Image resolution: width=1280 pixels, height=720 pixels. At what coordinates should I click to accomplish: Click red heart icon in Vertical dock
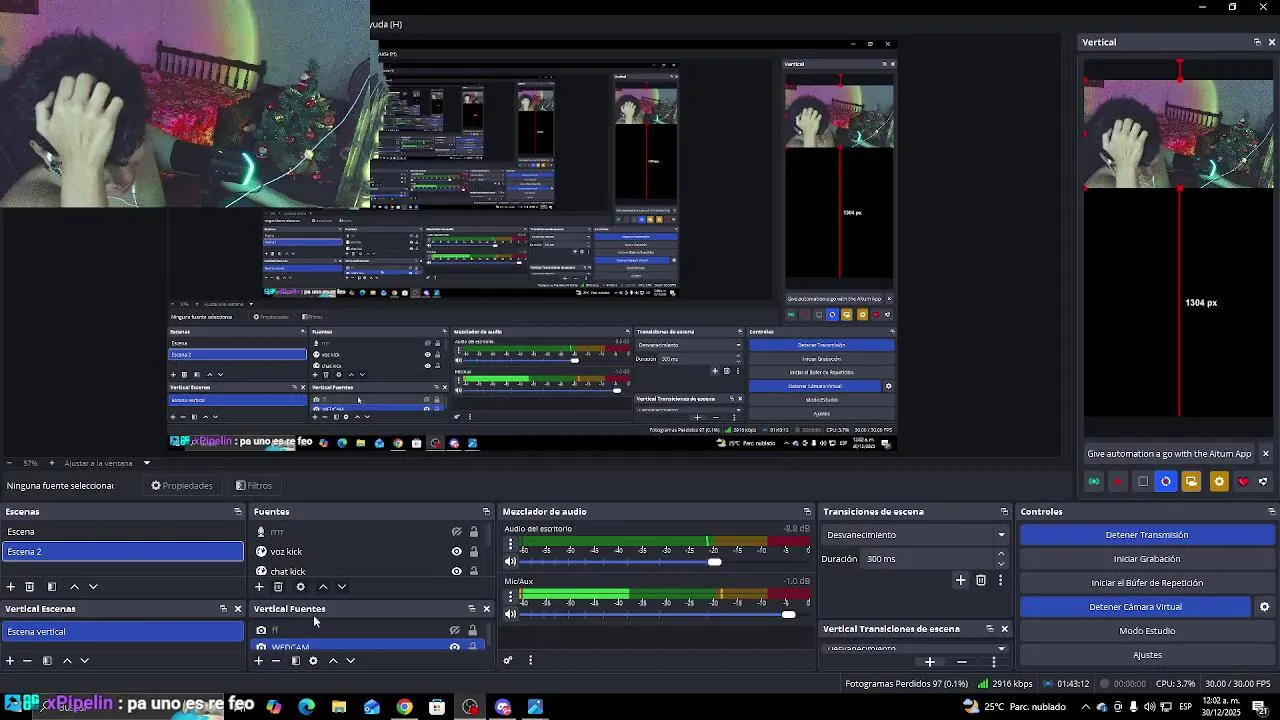(1243, 482)
